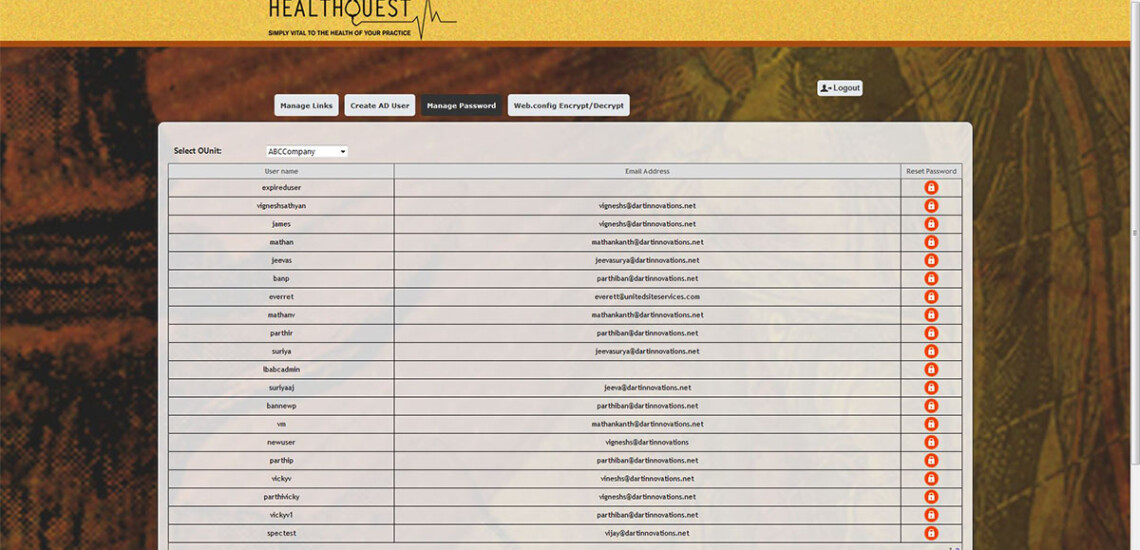Click the lock icon for lbabcadmin
This screenshot has height=550, width=1140.
[x=931, y=370]
